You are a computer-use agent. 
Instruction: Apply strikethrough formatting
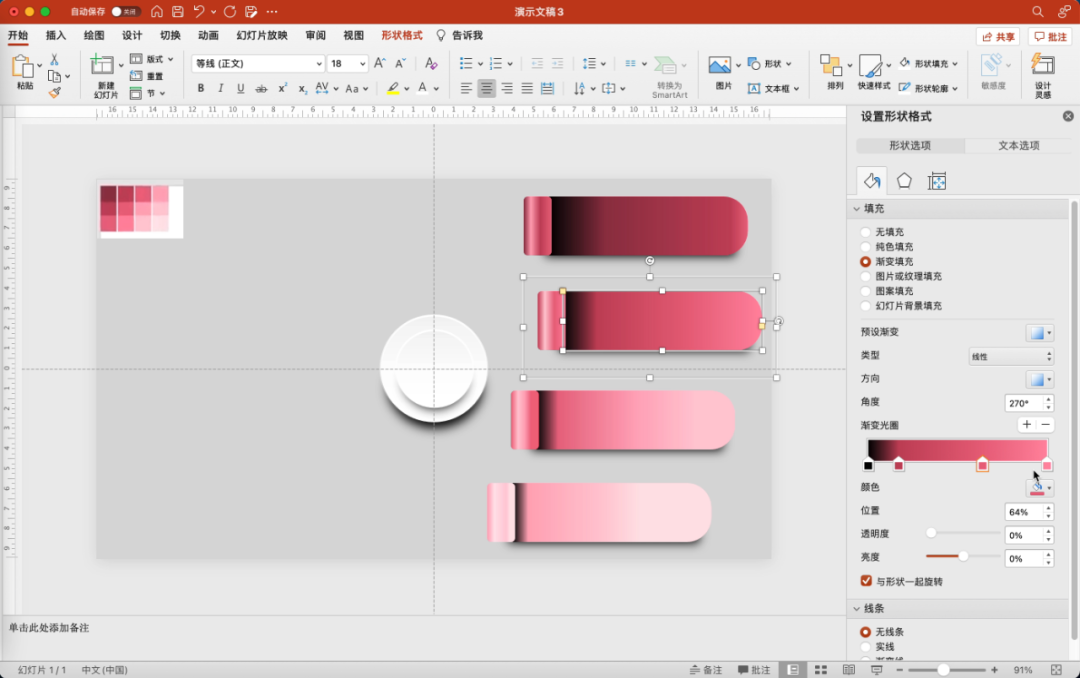(261, 88)
